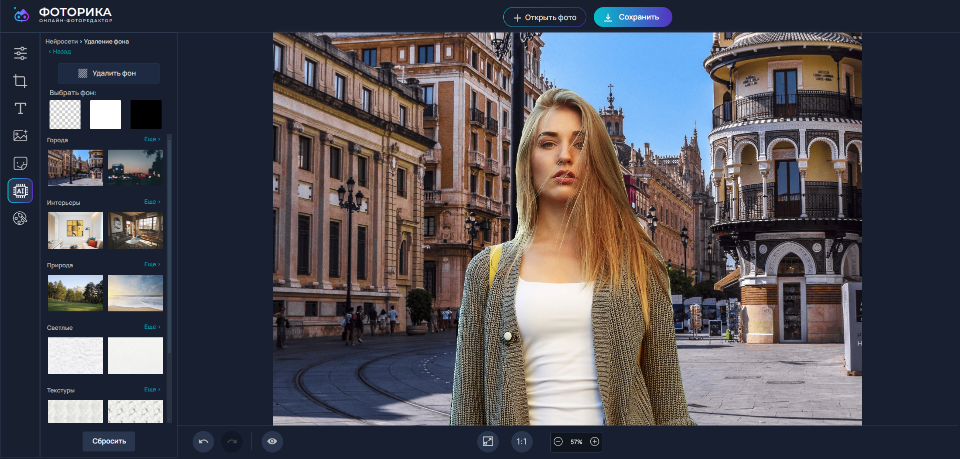The image size is (960, 459).
Task: Redo the last action
Action: coord(231,441)
